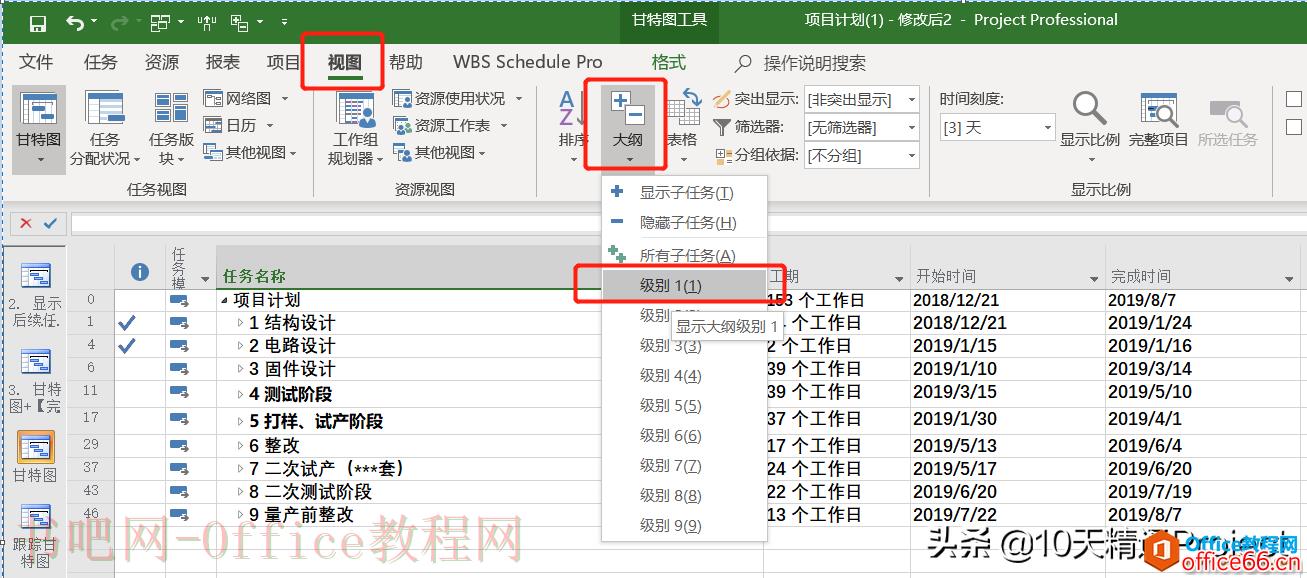Viewport: 1307px width, 578px height.
Task: Select 甘特图 icon in the view bar
Action: coord(36,447)
